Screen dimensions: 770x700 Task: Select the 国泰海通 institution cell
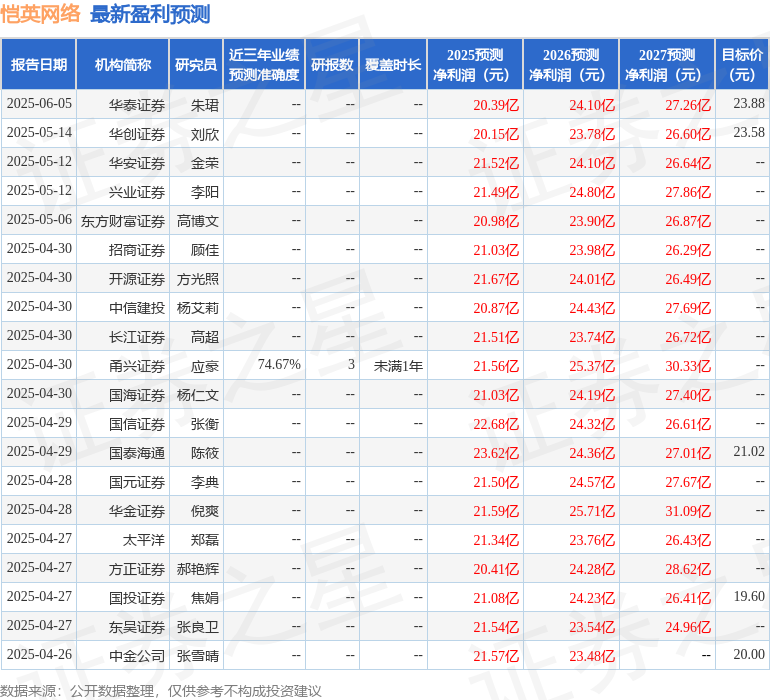click(x=137, y=453)
